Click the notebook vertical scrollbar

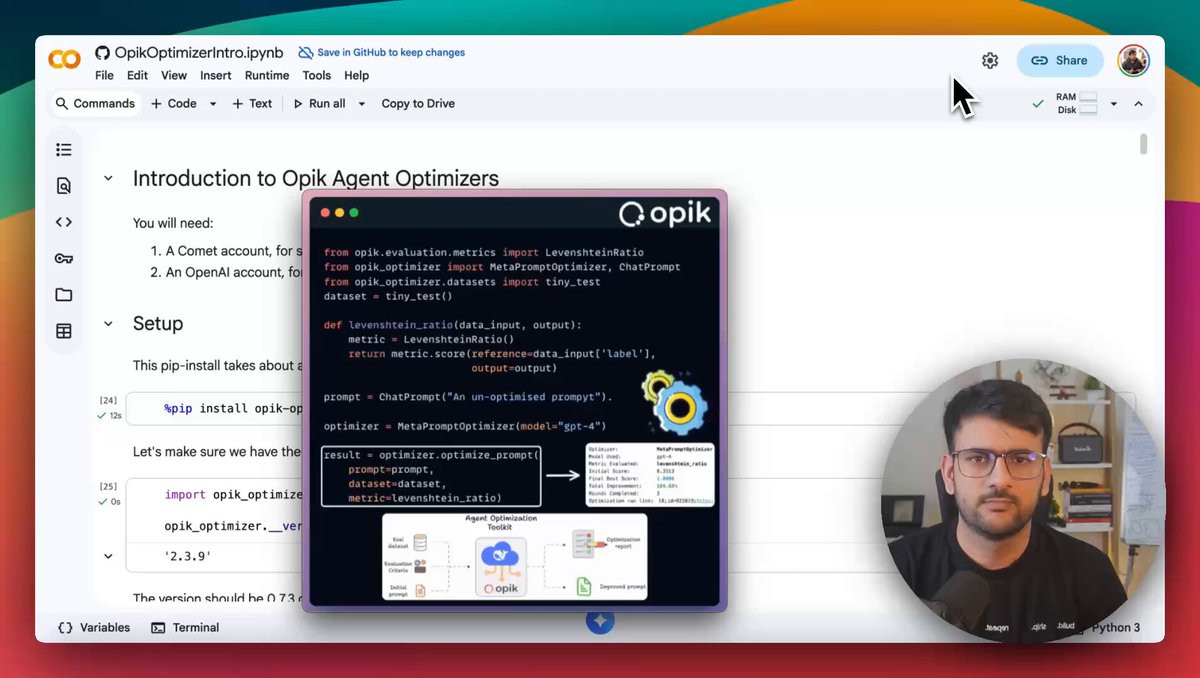(1143, 144)
